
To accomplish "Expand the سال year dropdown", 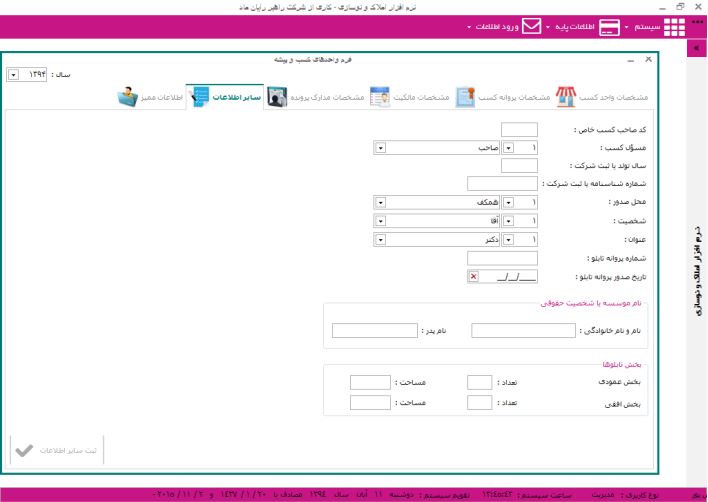I will (x=11, y=74).
